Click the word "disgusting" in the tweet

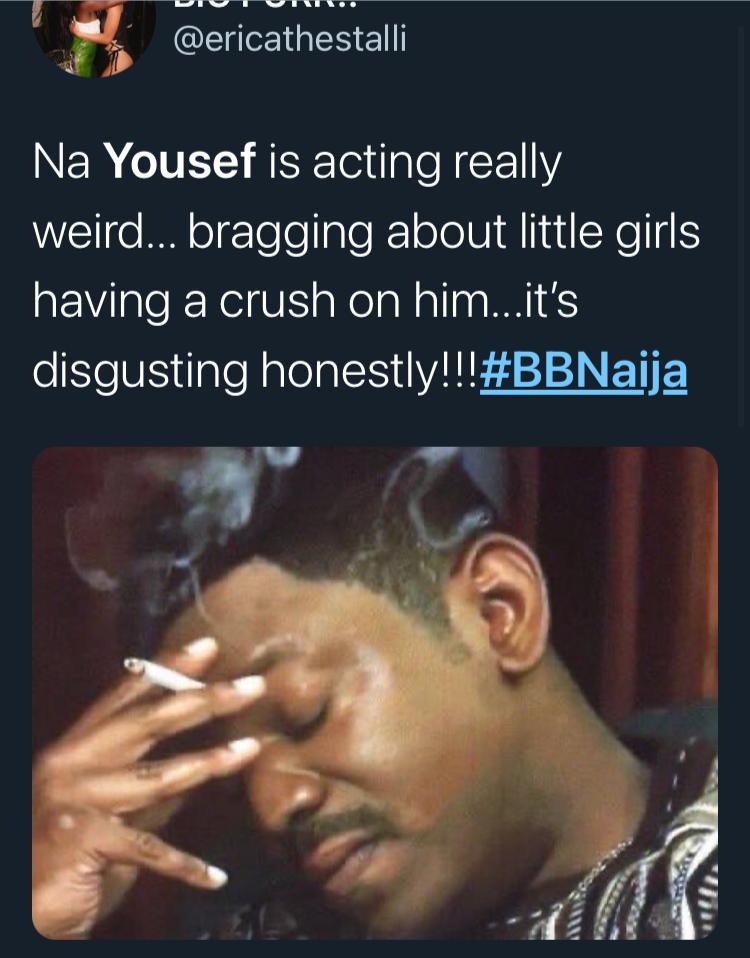coord(139,371)
